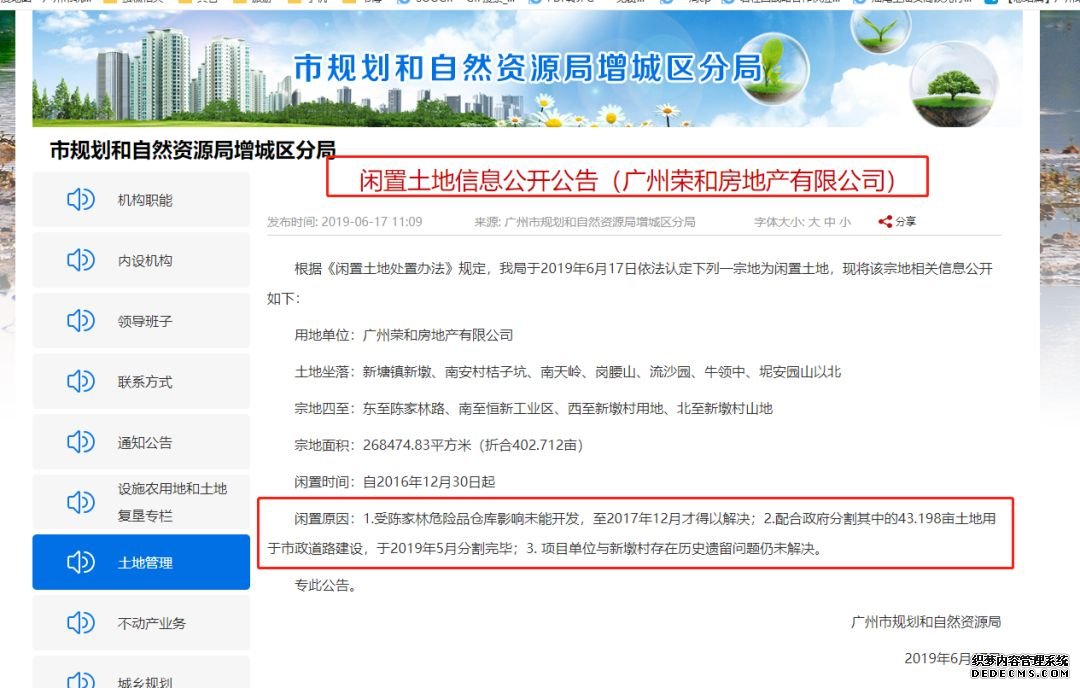
Task: Click the 宗地四至 line
Action: tap(533, 408)
